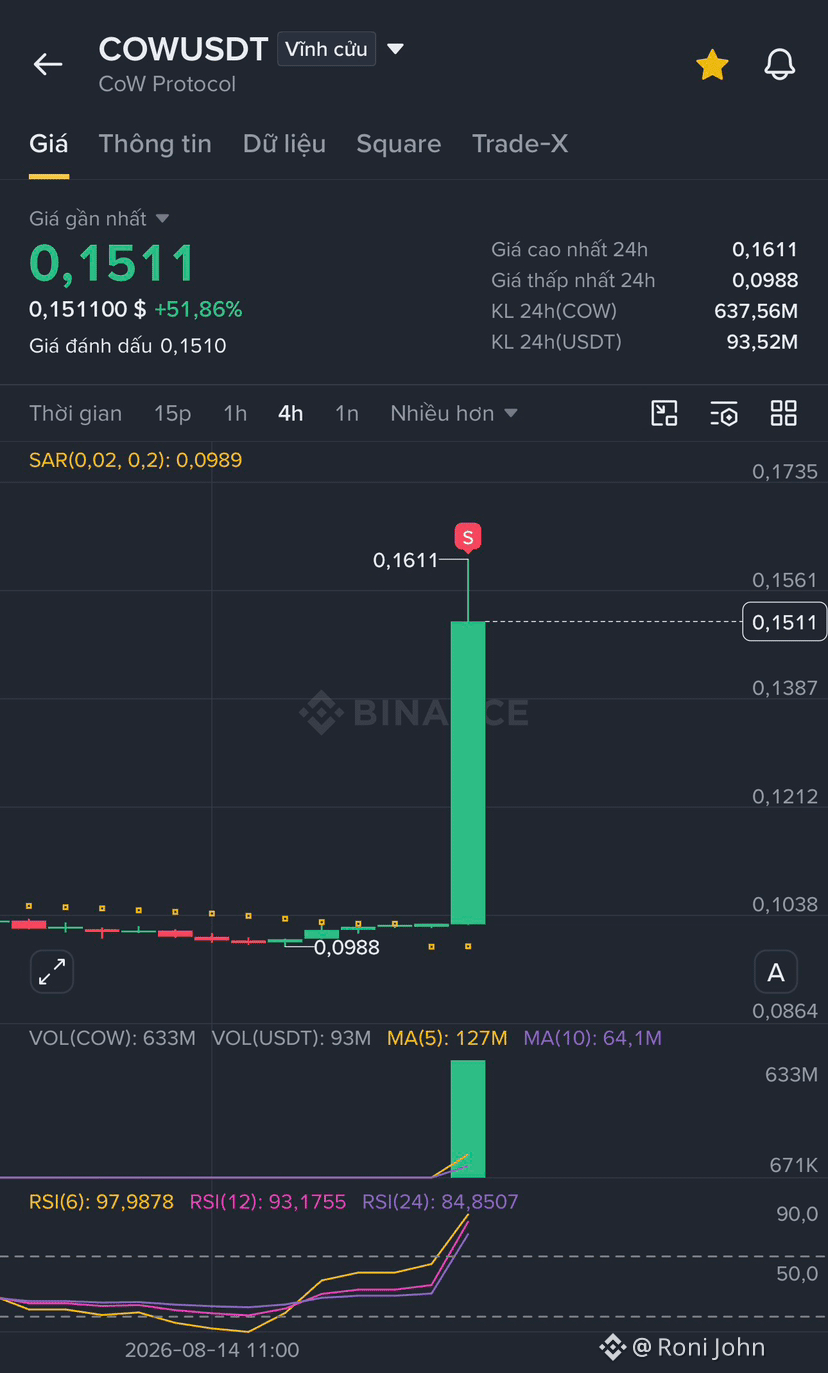828x1373 pixels.
Task: Click the 0,1511 current price label
Action: [785, 622]
